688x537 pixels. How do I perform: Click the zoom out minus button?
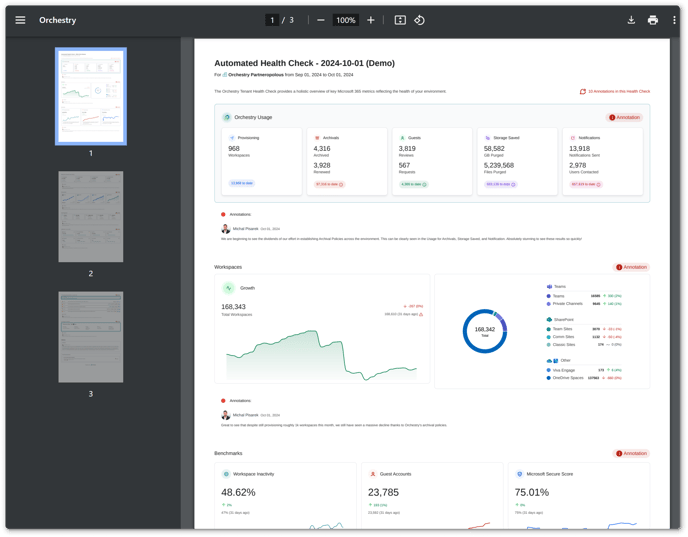tap(321, 20)
